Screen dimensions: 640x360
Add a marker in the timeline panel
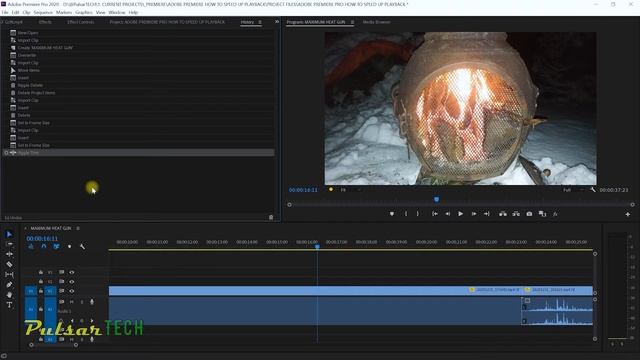69,247
